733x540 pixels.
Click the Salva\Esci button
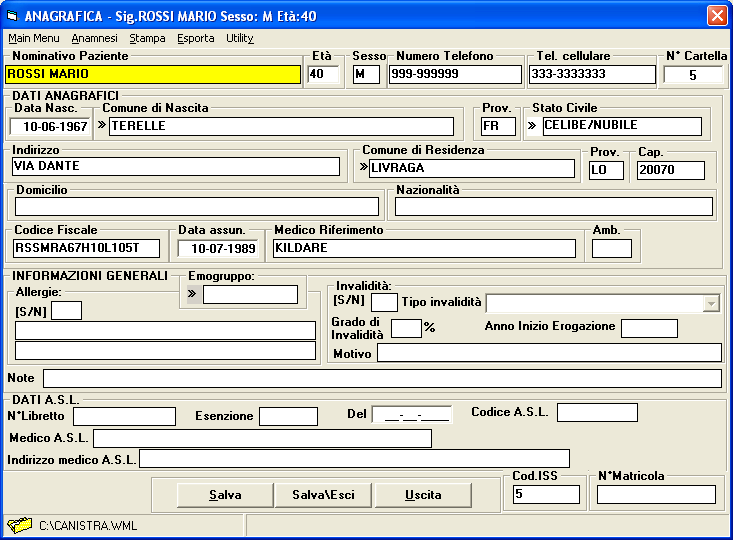(323, 495)
